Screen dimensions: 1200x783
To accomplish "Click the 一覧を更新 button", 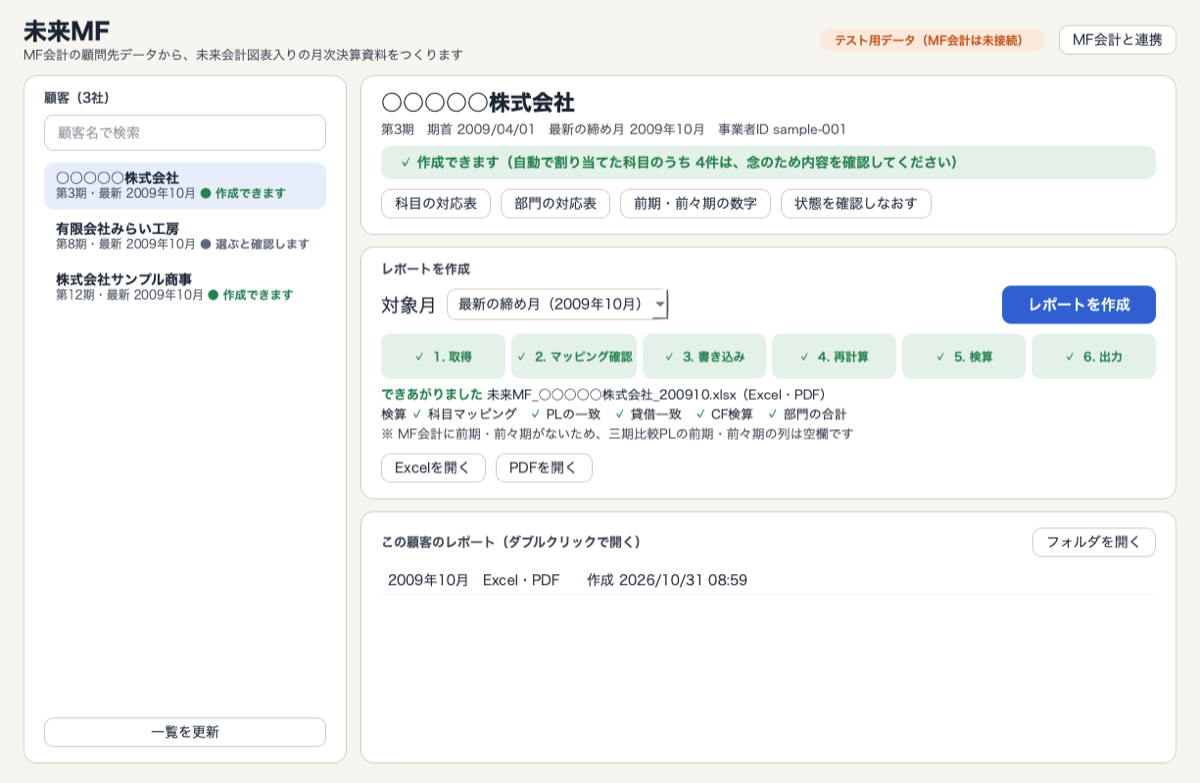I will [185, 732].
